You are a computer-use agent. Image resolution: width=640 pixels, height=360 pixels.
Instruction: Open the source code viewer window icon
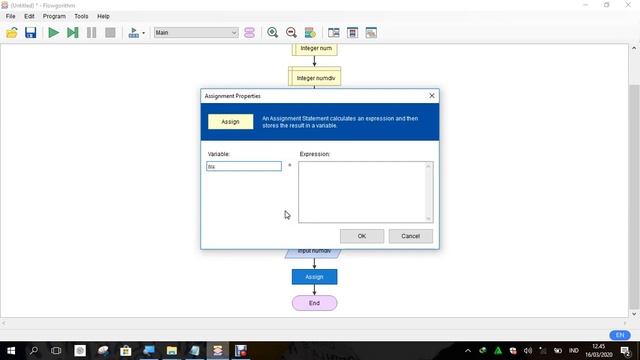coord(333,33)
